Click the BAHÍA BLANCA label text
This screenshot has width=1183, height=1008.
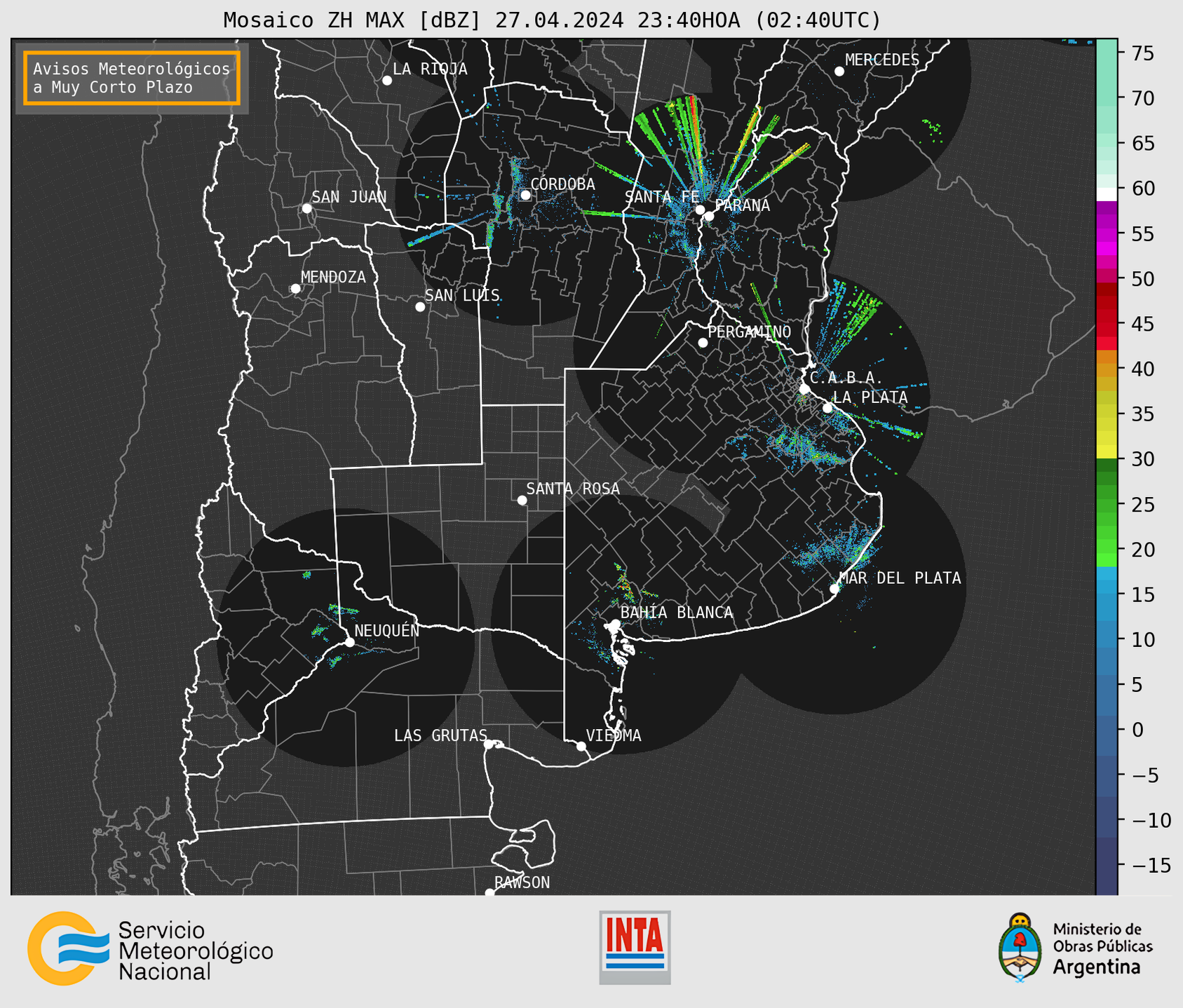click(677, 613)
